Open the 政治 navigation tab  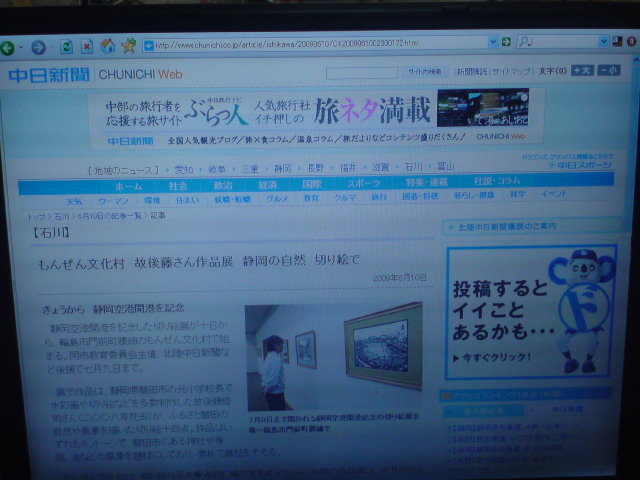tap(223, 185)
